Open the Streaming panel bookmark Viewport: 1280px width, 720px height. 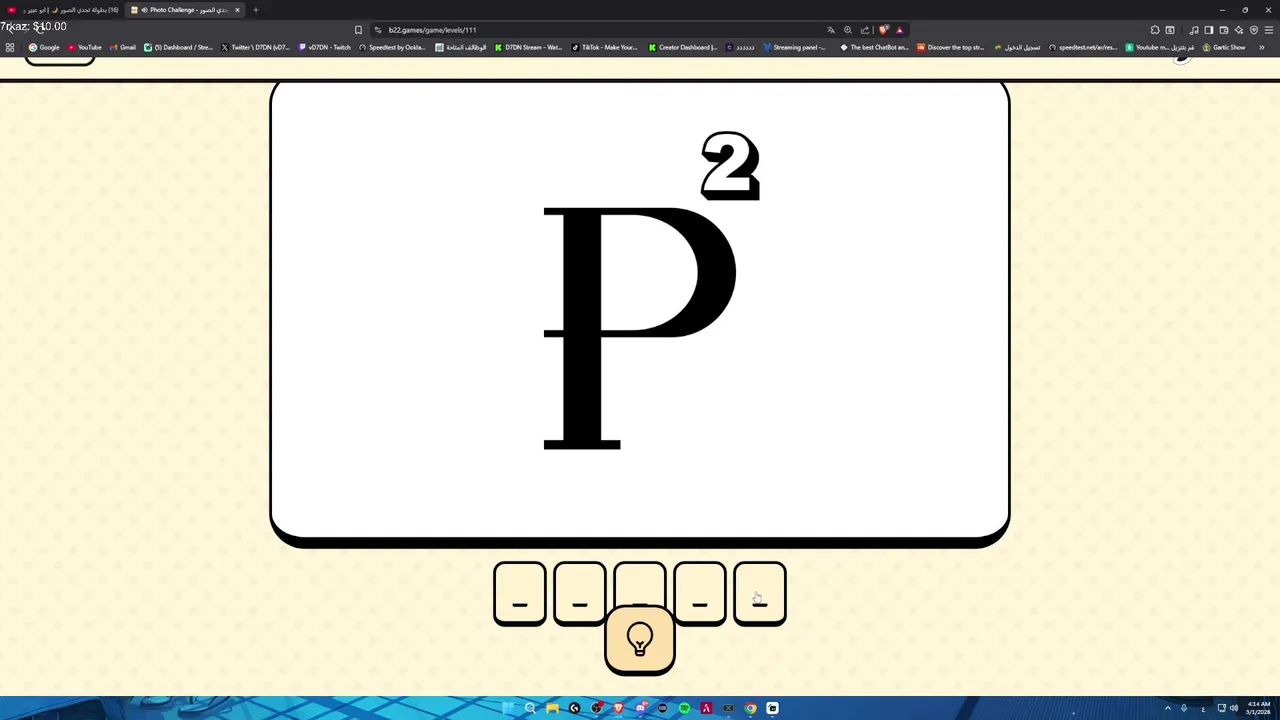(x=795, y=47)
